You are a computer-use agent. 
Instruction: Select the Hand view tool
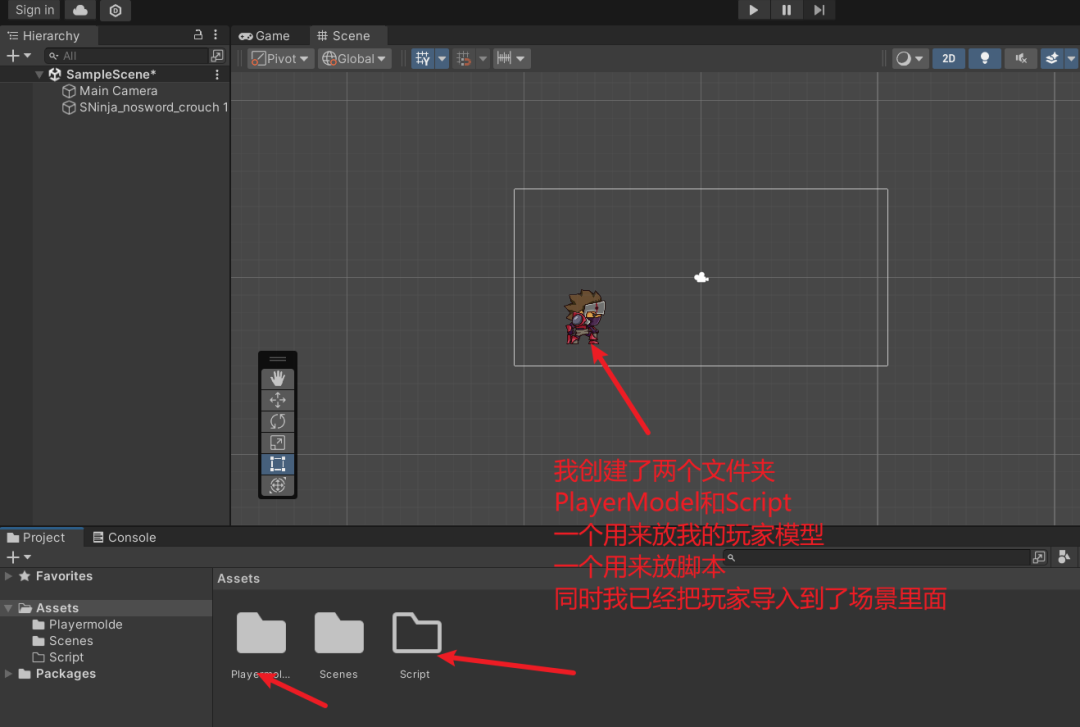tap(278, 378)
